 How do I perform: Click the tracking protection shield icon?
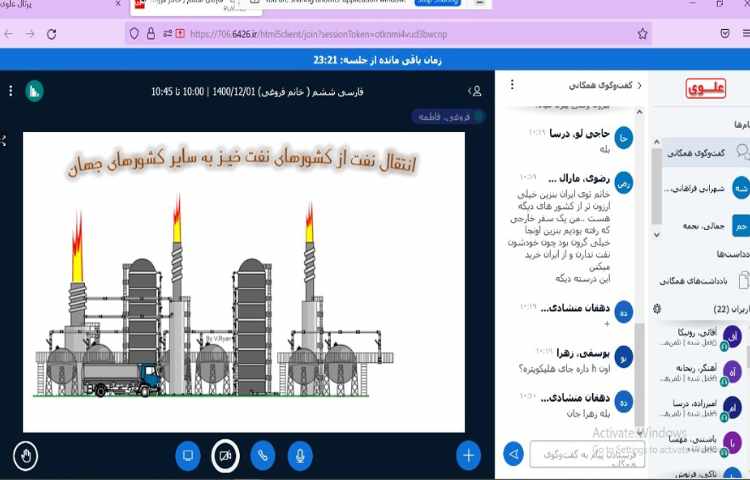[x=134, y=34]
